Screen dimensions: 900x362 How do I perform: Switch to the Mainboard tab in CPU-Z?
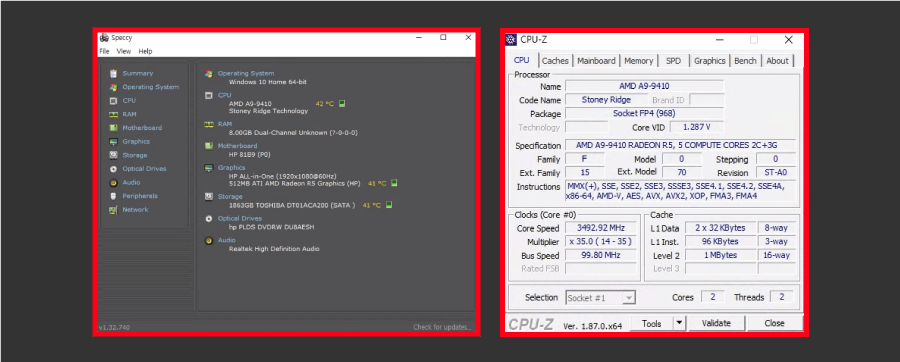596,61
